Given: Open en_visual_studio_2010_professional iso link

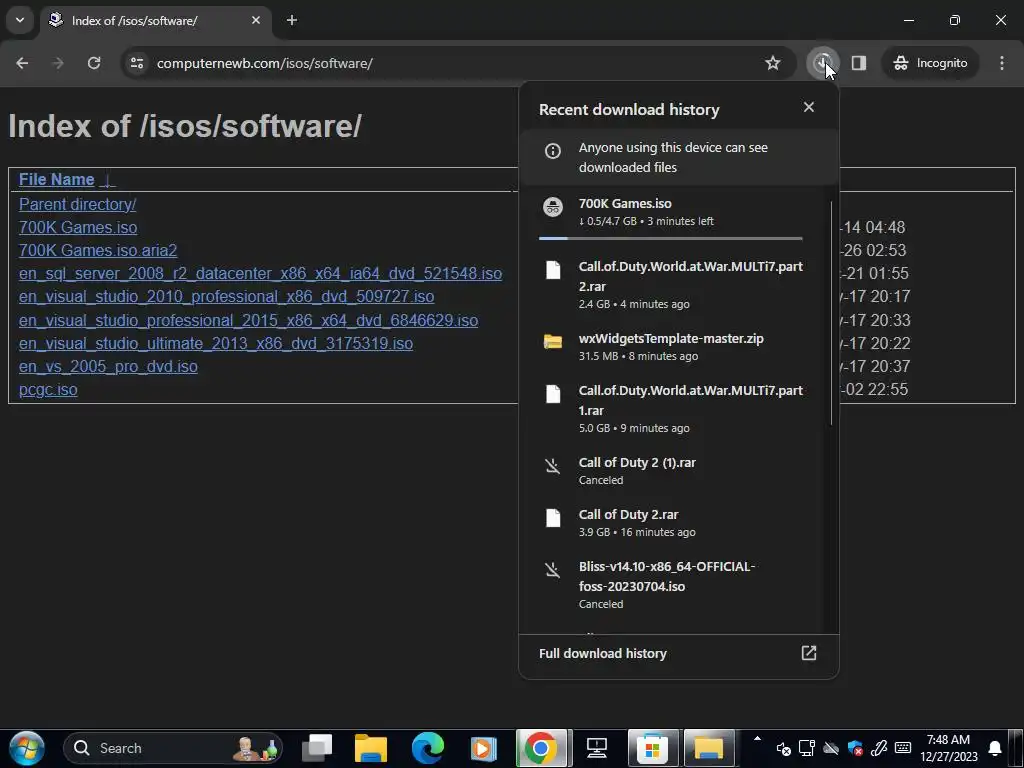Looking at the screenshot, I should coord(226,296).
